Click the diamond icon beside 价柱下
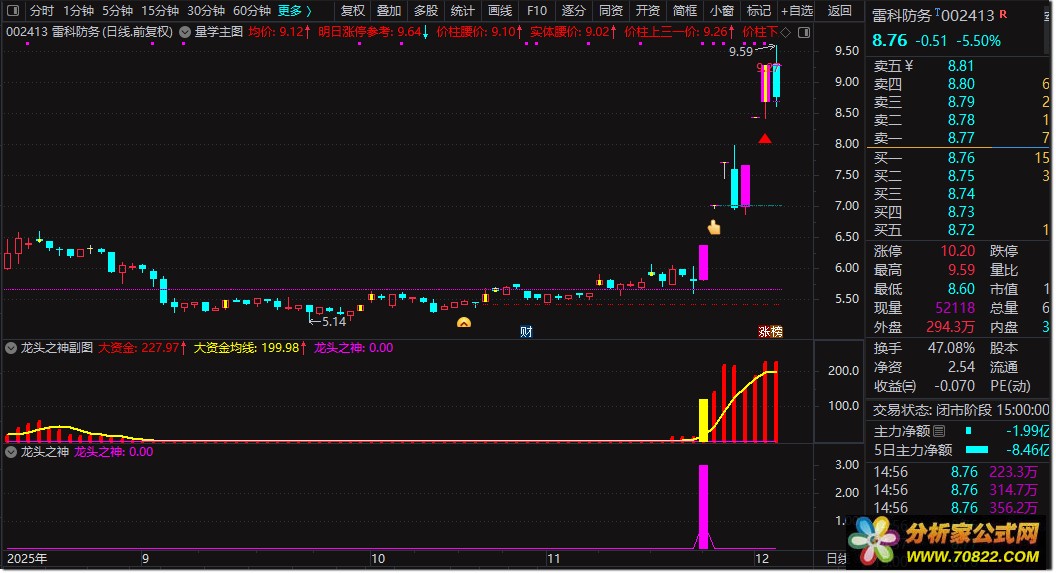The height and width of the screenshot is (573, 1056). coord(786,32)
